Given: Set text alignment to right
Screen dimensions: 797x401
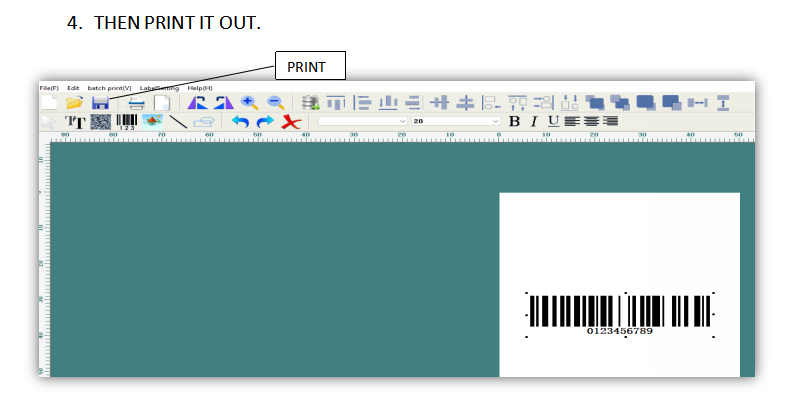Looking at the screenshot, I should tap(610, 121).
